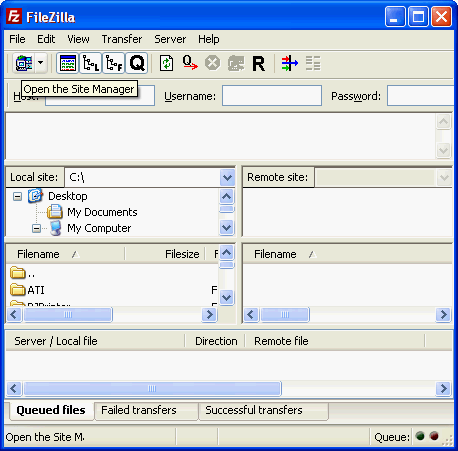Click the ATI folder icon

click(17, 290)
